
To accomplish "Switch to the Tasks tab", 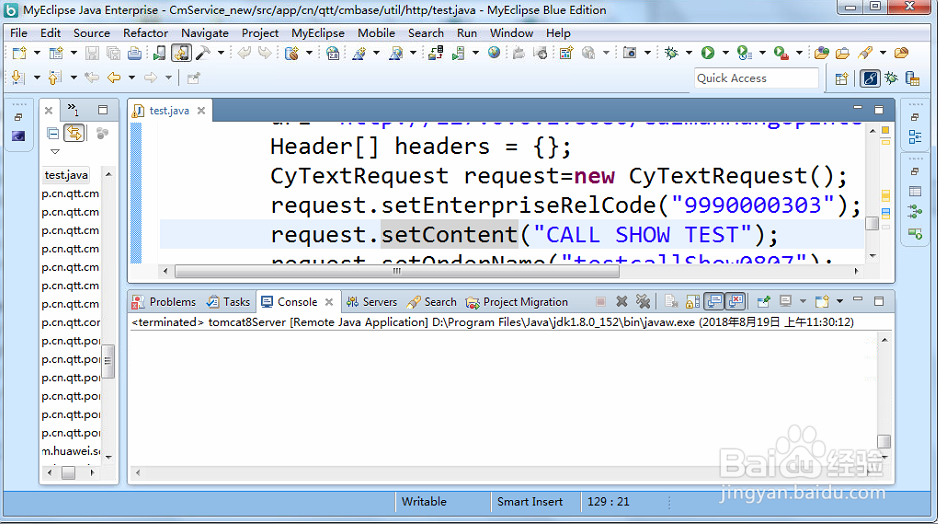I will (x=228, y=302).
